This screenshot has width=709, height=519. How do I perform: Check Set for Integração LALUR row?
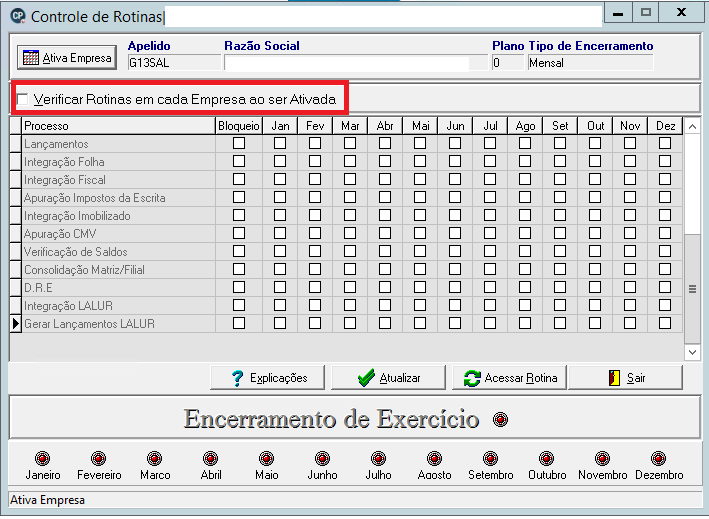560,305
